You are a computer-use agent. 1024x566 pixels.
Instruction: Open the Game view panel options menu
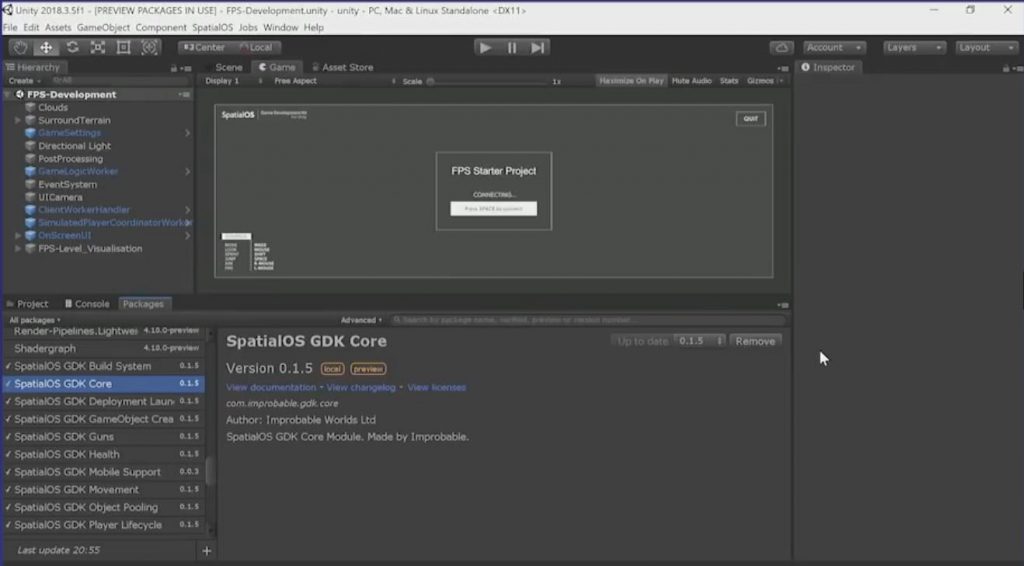783,68
